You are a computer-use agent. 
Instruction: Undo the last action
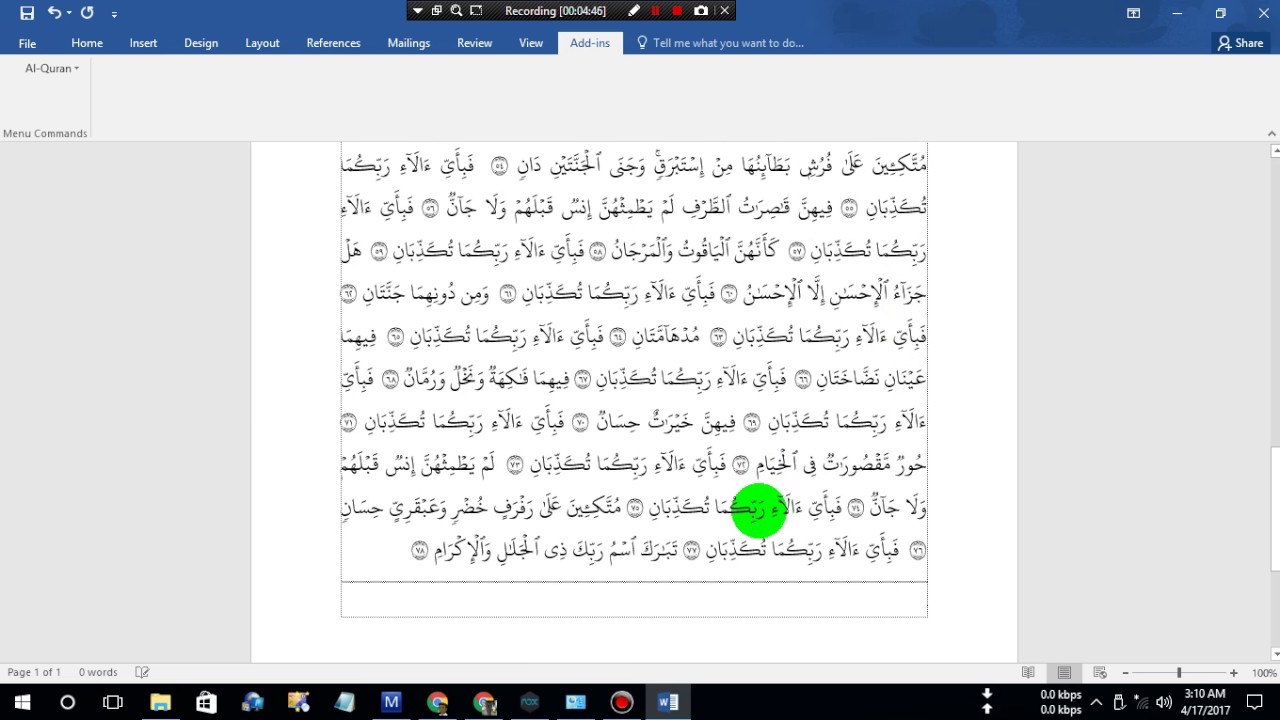(x=54, y=13)
